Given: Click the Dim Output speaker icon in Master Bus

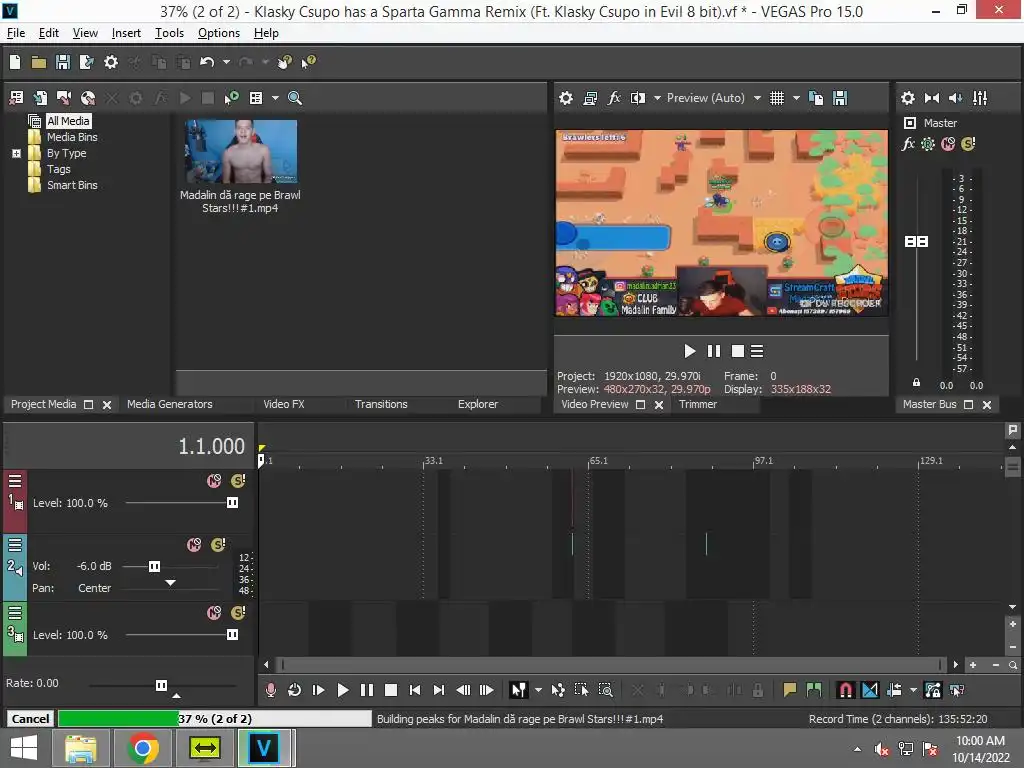Looking at the screenshot, I should [955, 98].
